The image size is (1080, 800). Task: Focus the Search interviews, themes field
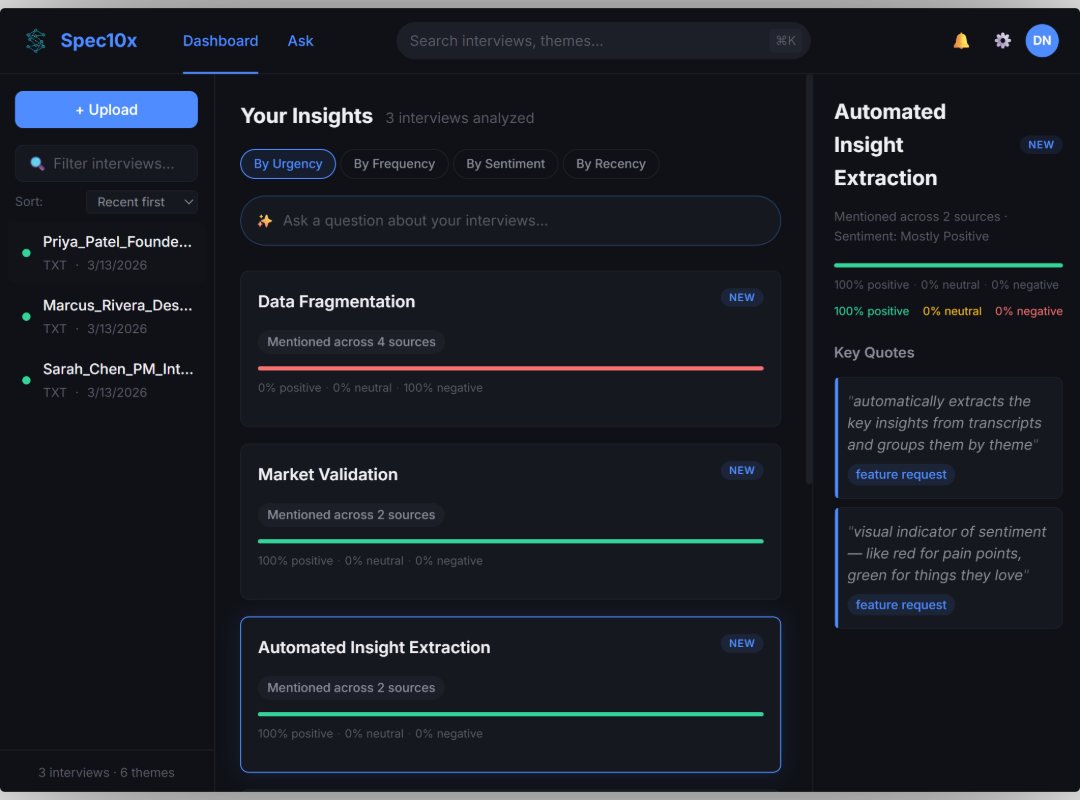point(588,41)
